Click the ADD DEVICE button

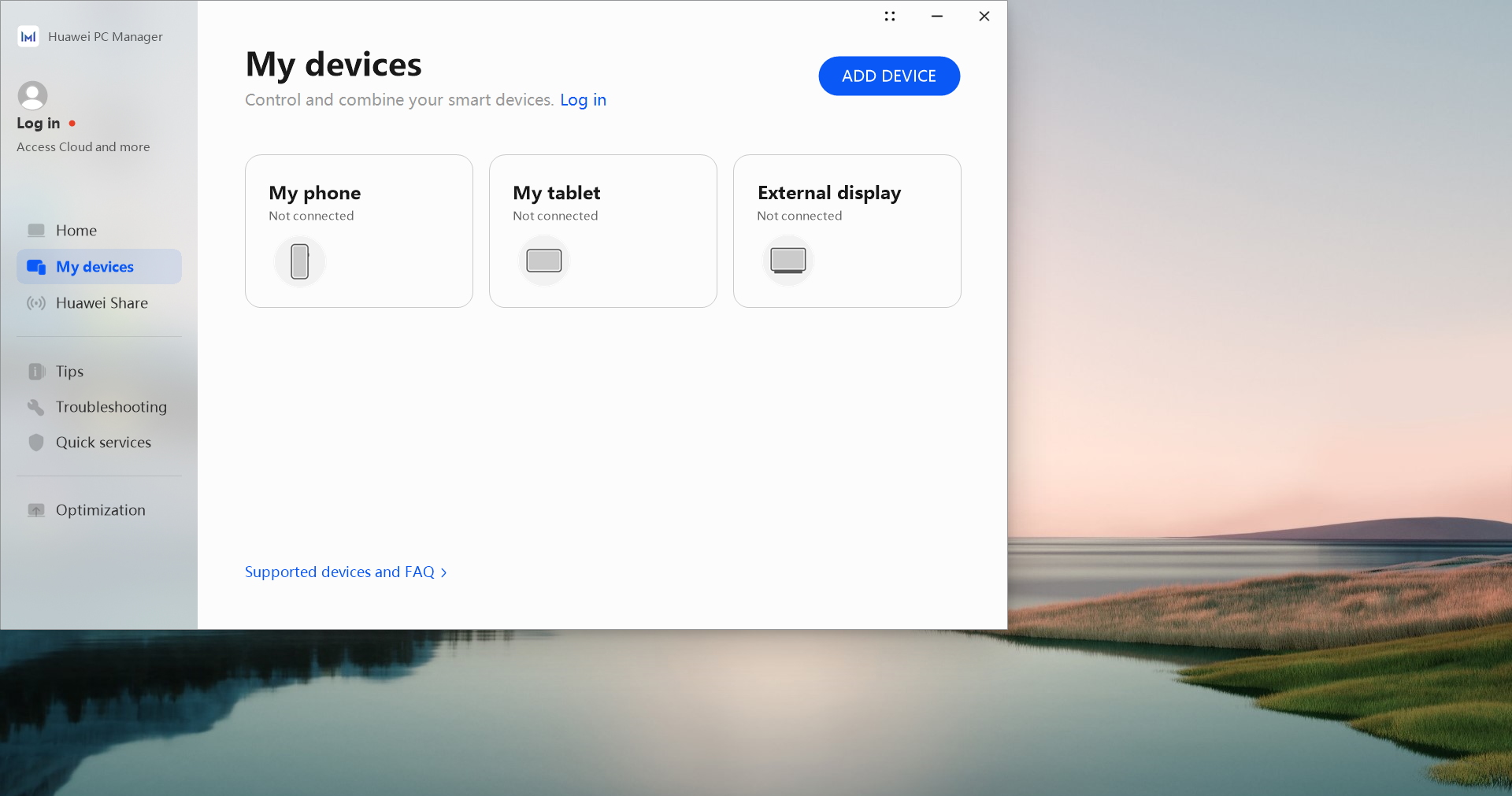click(889, 76)
